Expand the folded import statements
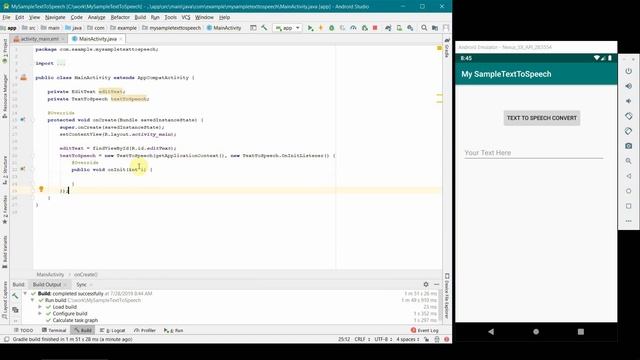Viewport: 640px width, 360px height. (x=61, y=63)
